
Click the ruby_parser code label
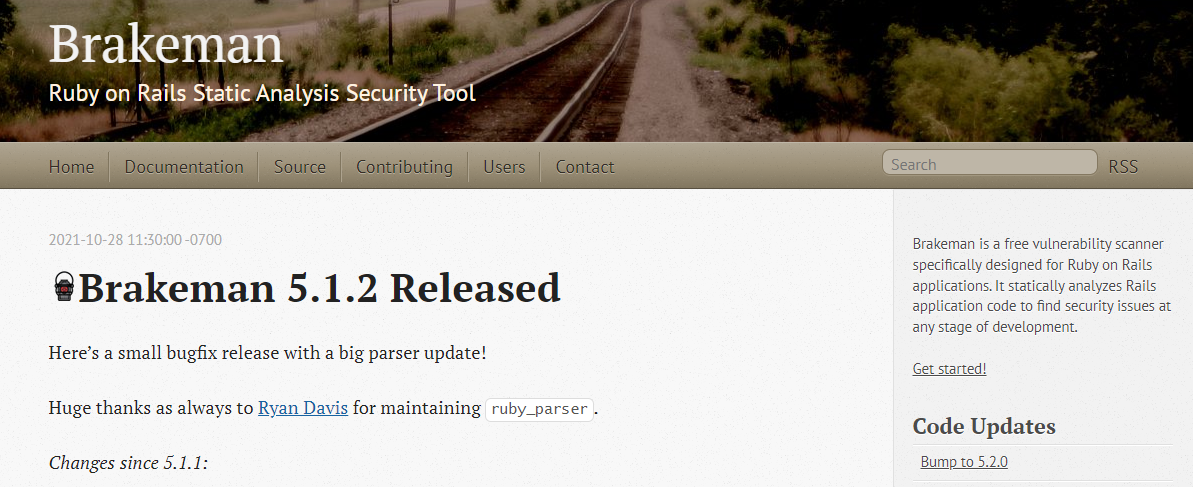(539, 409)
